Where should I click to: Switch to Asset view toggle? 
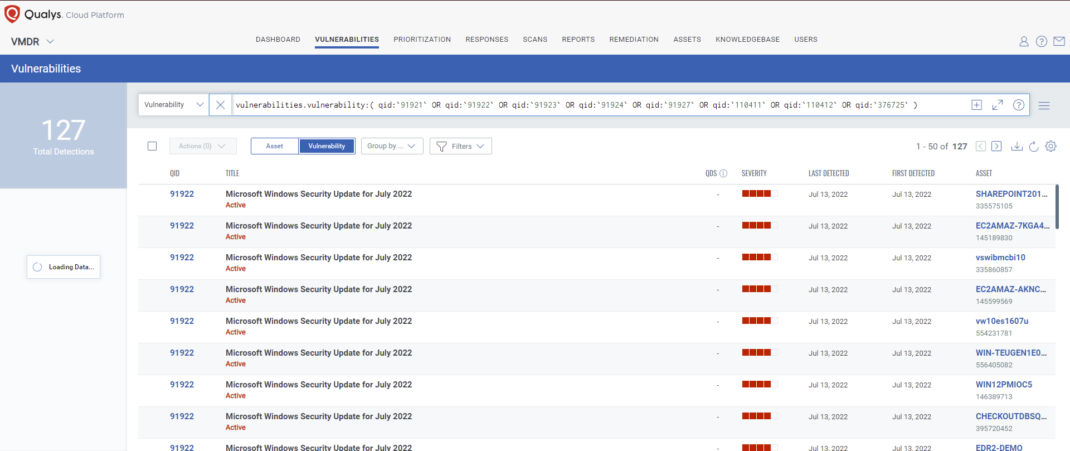pos(274,146)
